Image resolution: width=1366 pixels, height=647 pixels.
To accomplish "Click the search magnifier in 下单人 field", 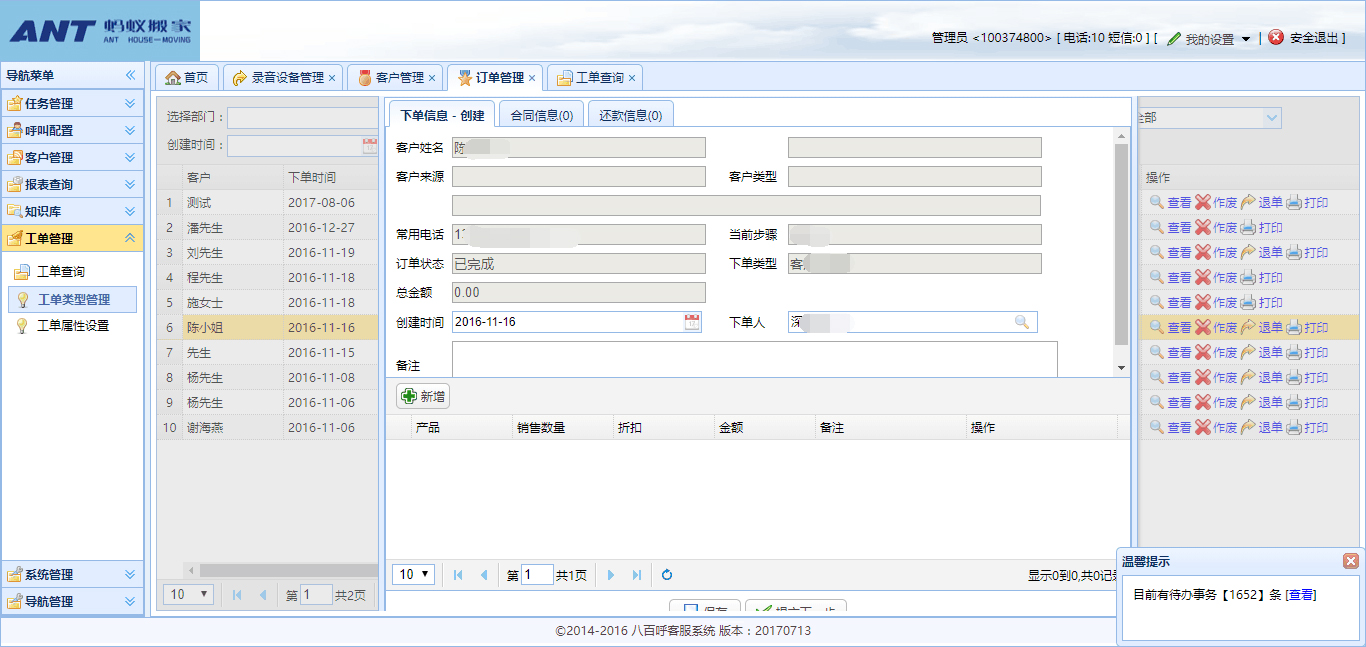I will [1021, 322].
